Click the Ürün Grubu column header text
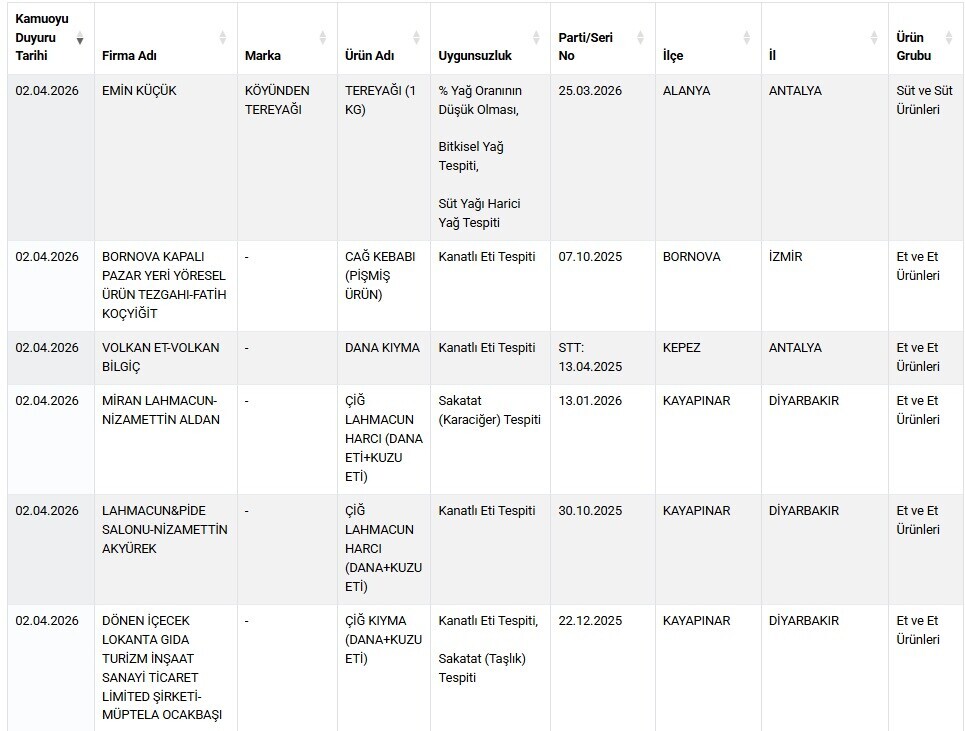Image resolution: width=965 pixels, height=731 pixels. point(914,47)
